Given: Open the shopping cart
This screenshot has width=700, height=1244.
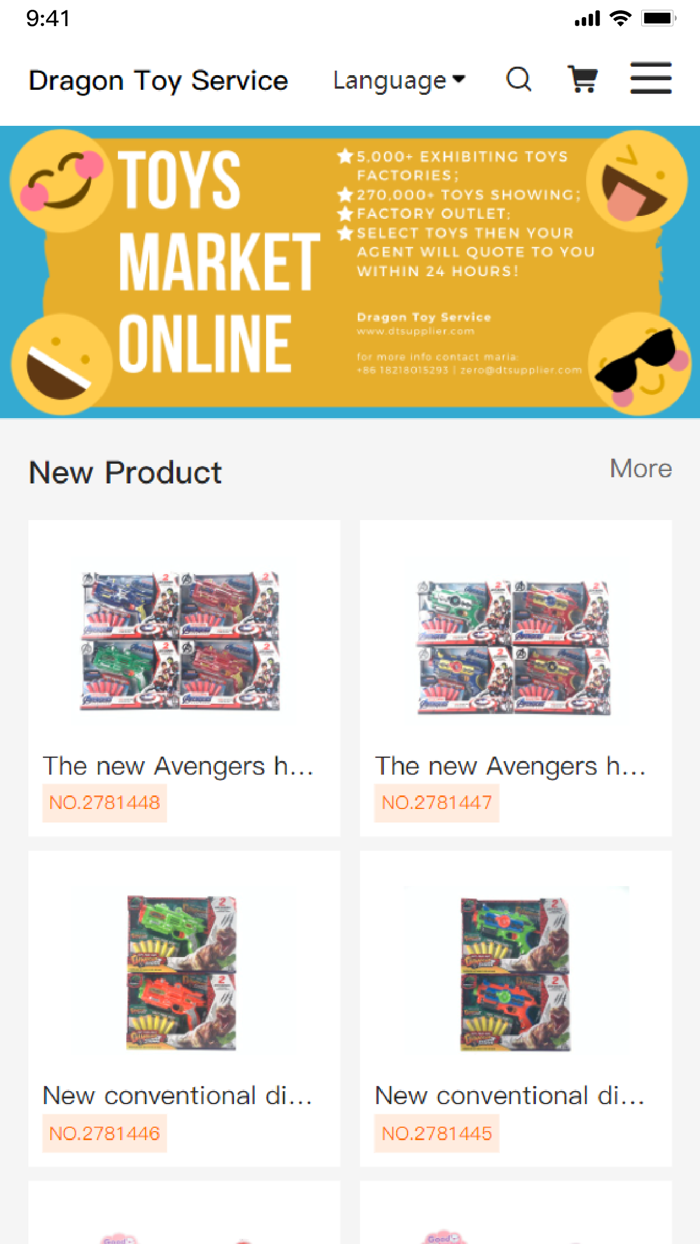Looking at the screenshot, I should tap(582, 79).
